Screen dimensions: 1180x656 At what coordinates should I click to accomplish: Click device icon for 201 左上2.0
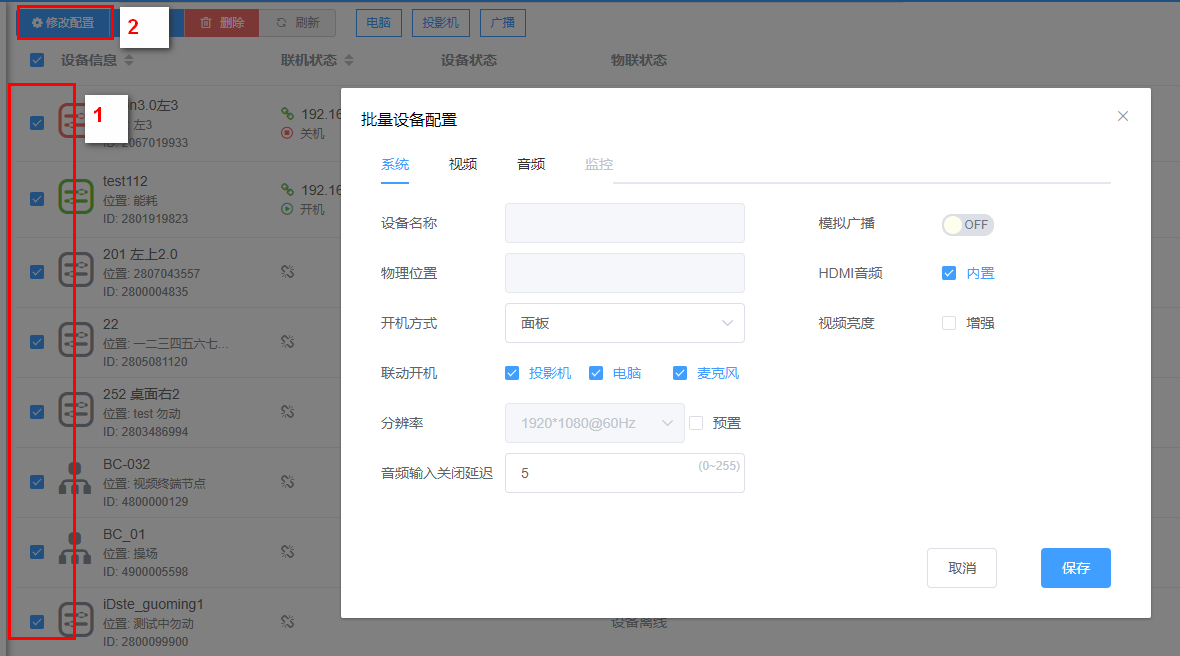click(75, 270)
